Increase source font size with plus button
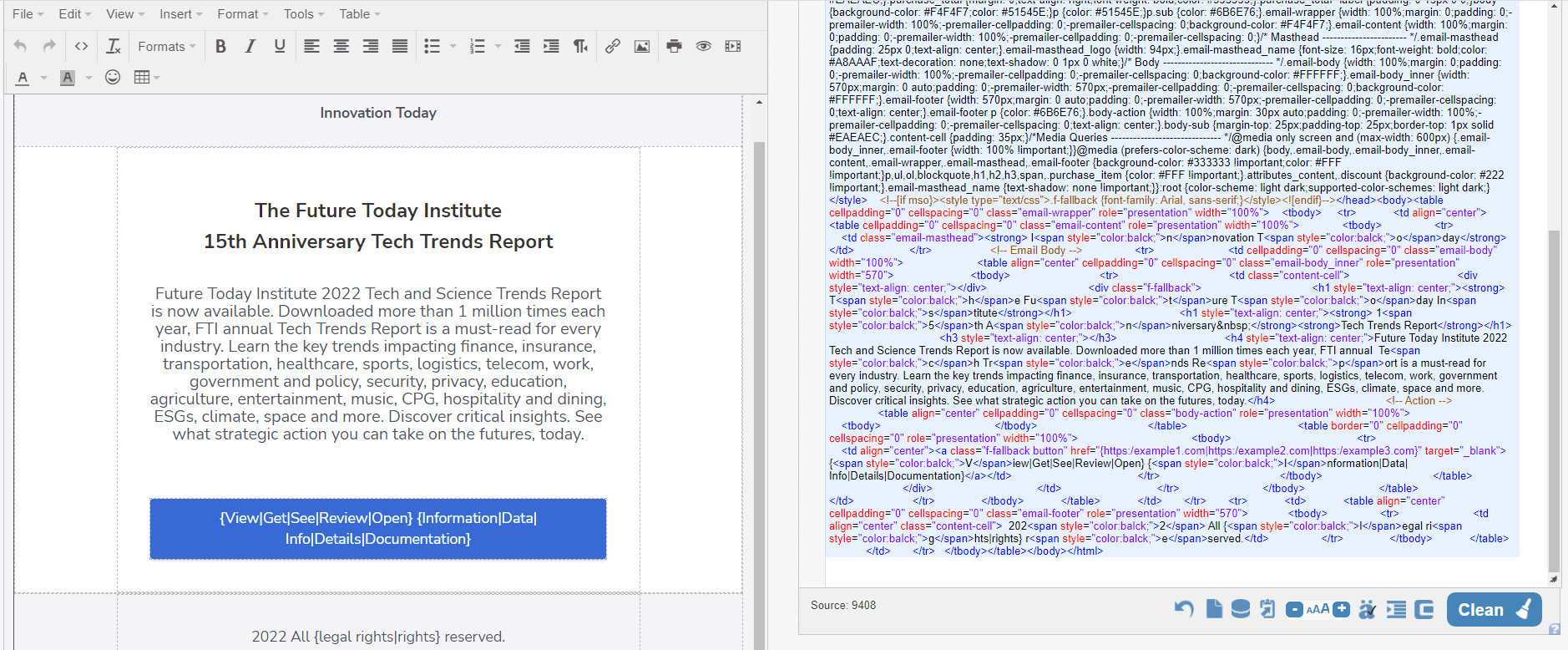This screenshot has height=650, width=1568. click(x=1341, y=609)
